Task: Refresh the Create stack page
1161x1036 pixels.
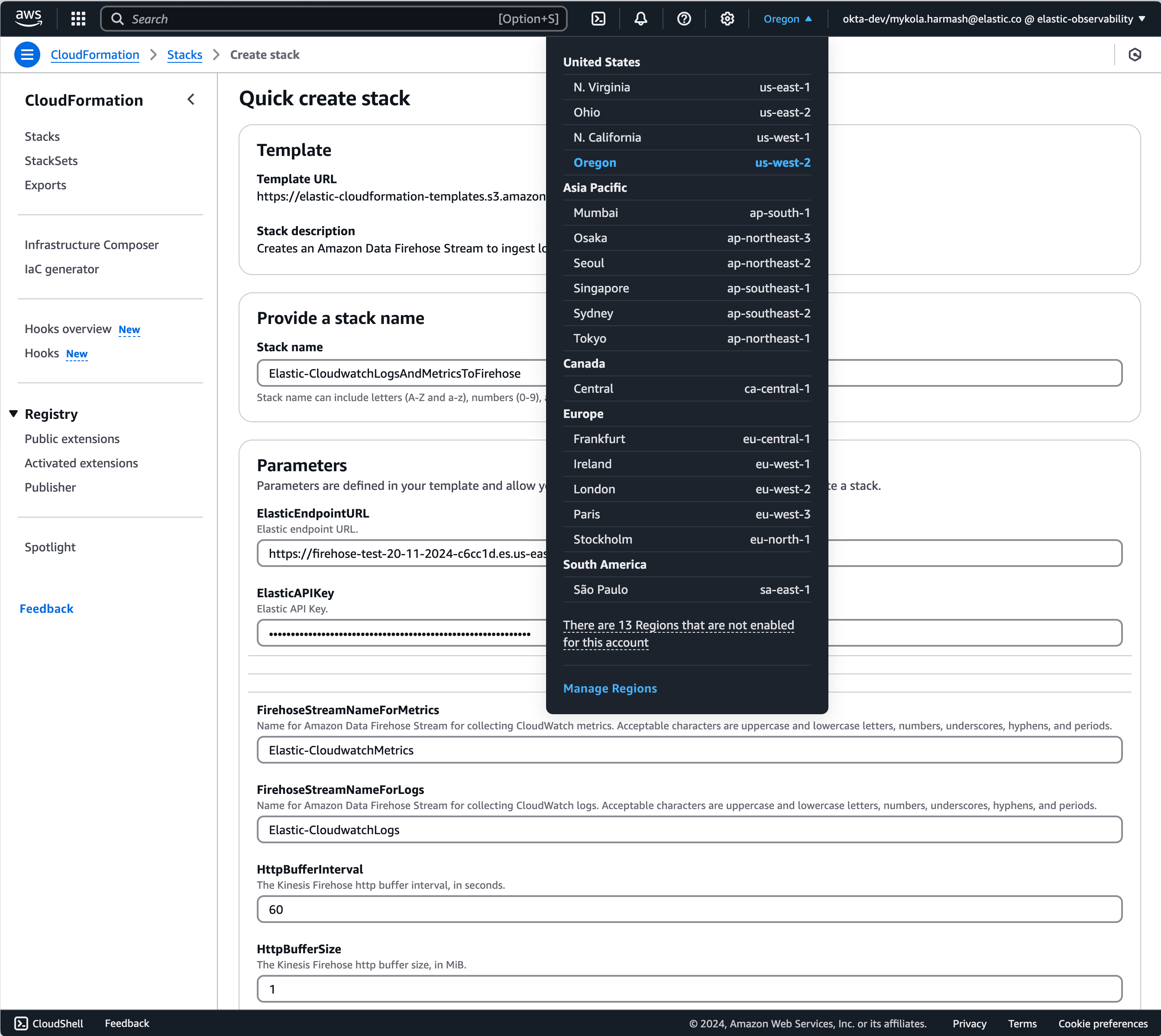Action: [x=1135, y=55]
